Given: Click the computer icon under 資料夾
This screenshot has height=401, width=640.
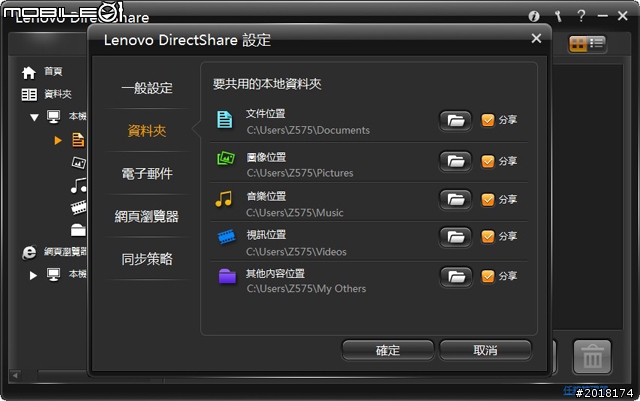Looking at the screenshot, I should (x=53, y=117).
